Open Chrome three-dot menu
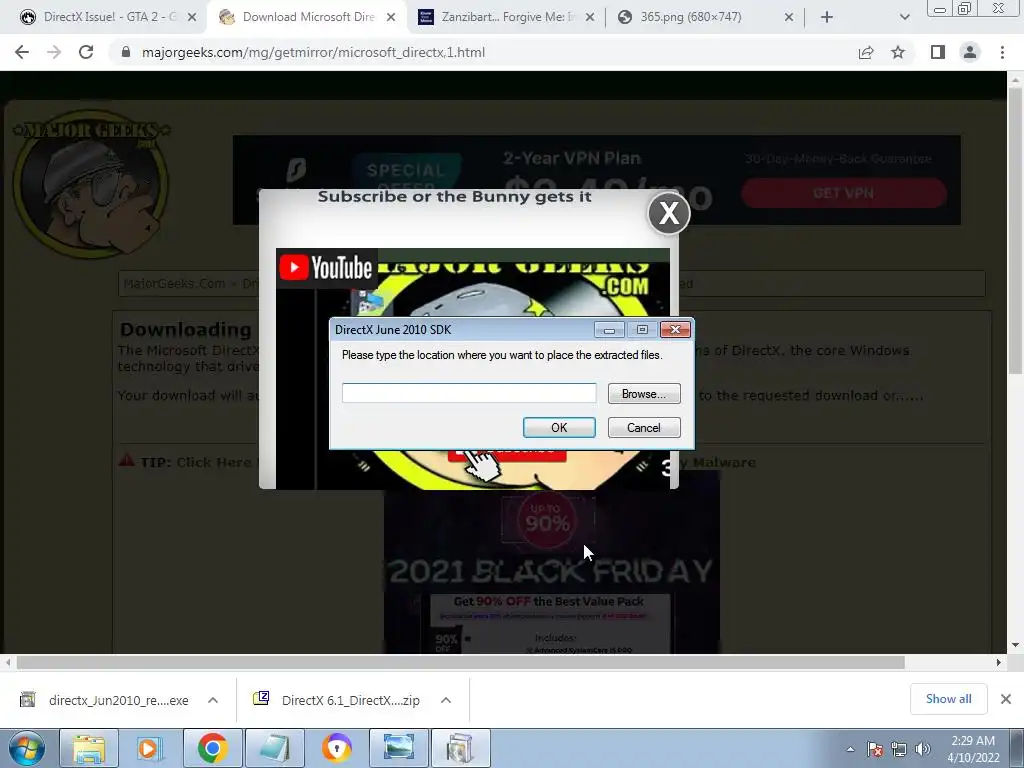 click(1002, 52)
